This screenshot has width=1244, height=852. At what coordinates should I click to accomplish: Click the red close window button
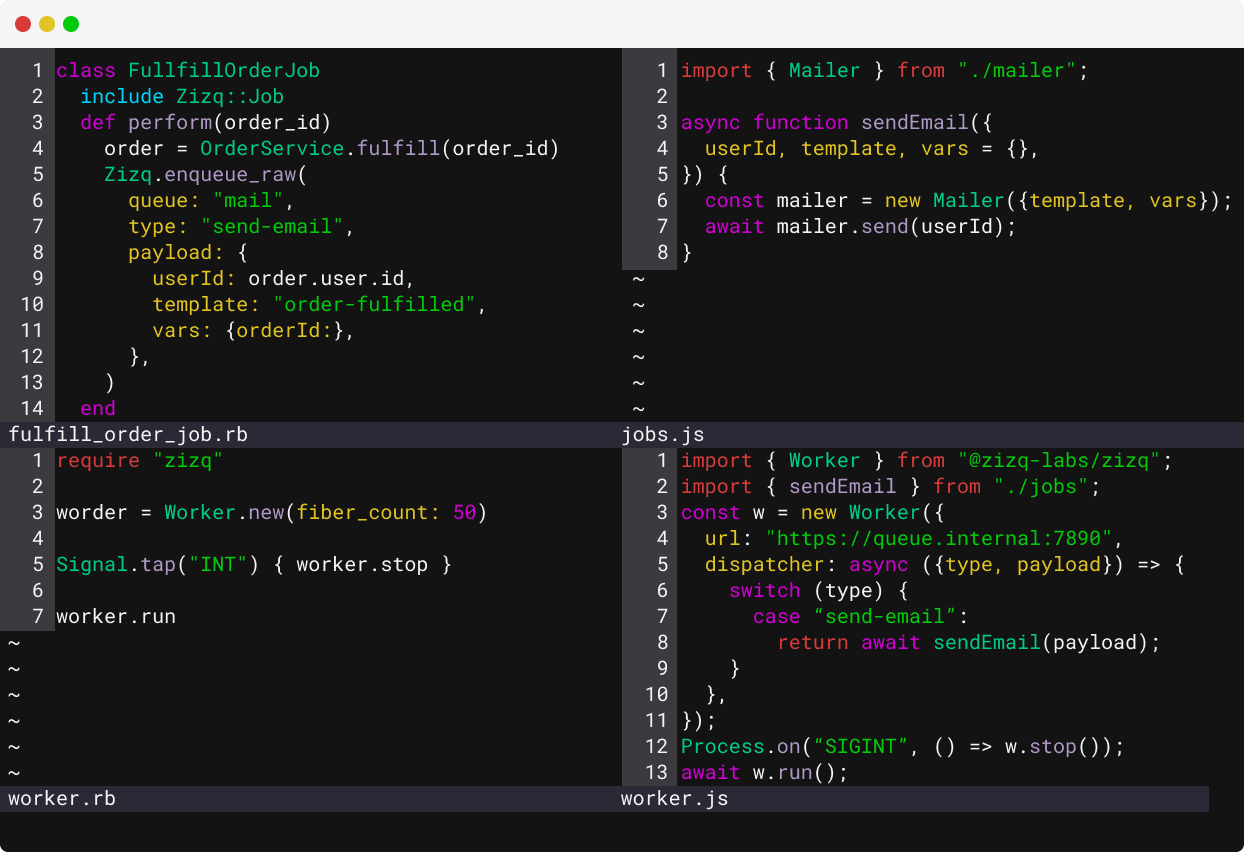tap(23, 24)
